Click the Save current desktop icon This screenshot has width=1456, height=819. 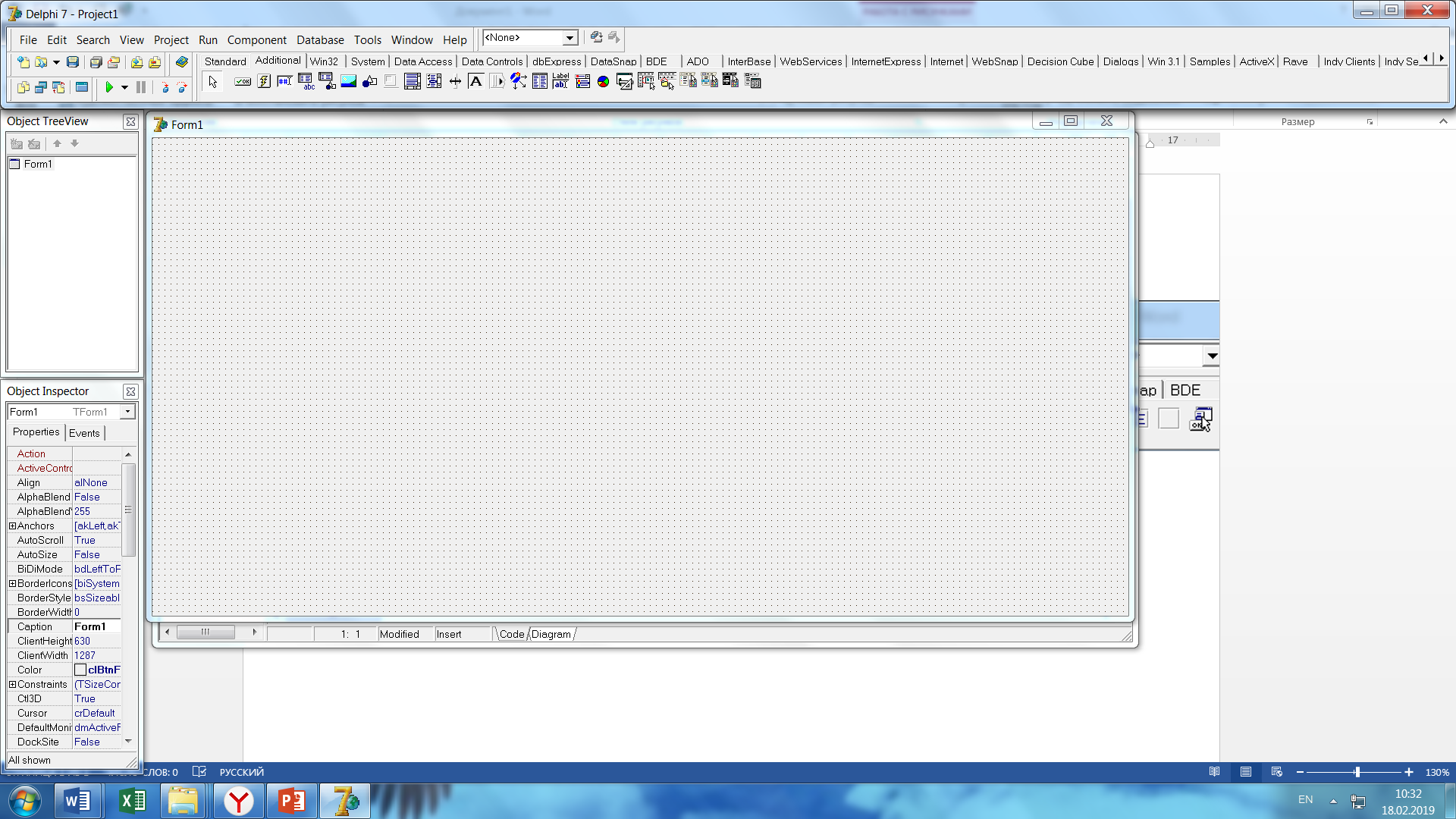click(597, 37)
